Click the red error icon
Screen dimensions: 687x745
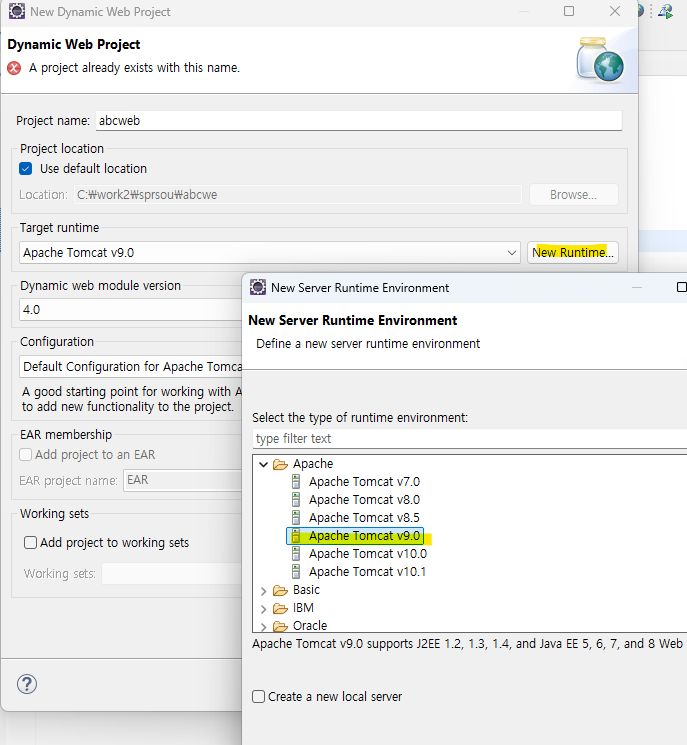[x=14, y=68]
